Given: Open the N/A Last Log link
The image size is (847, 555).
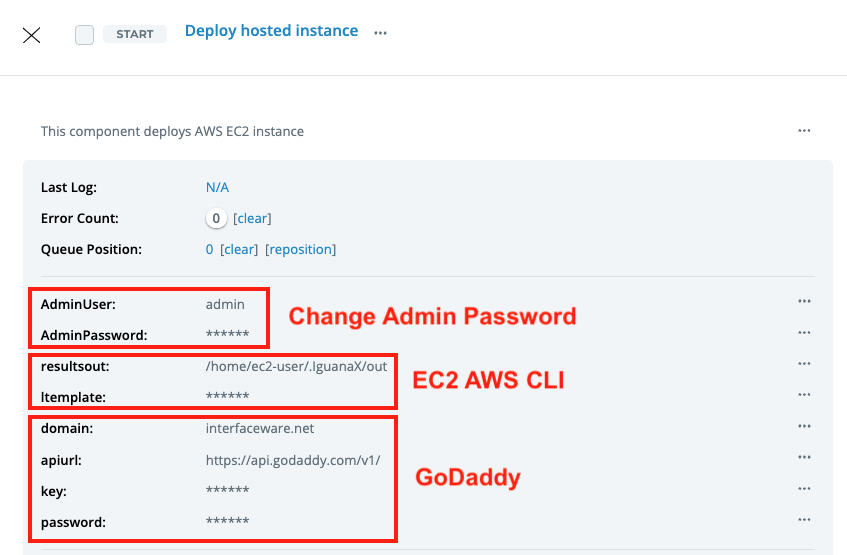Looking at the screenshot, I should 217,187.
